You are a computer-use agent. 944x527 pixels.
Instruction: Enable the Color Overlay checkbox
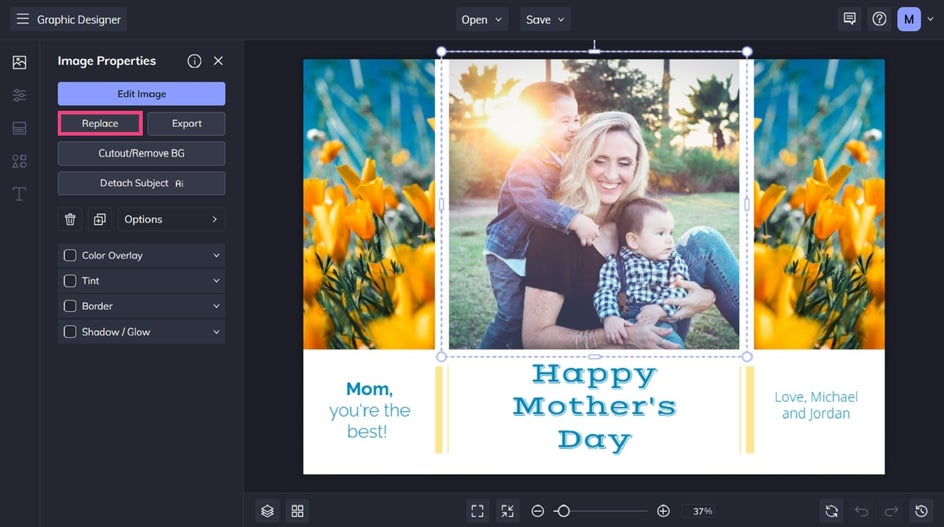pyautogui.click(x=70, y=255)
